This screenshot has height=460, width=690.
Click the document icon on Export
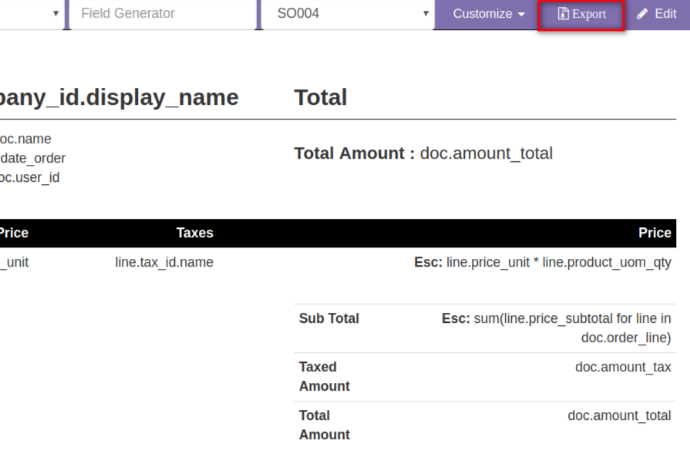(563, 14)
